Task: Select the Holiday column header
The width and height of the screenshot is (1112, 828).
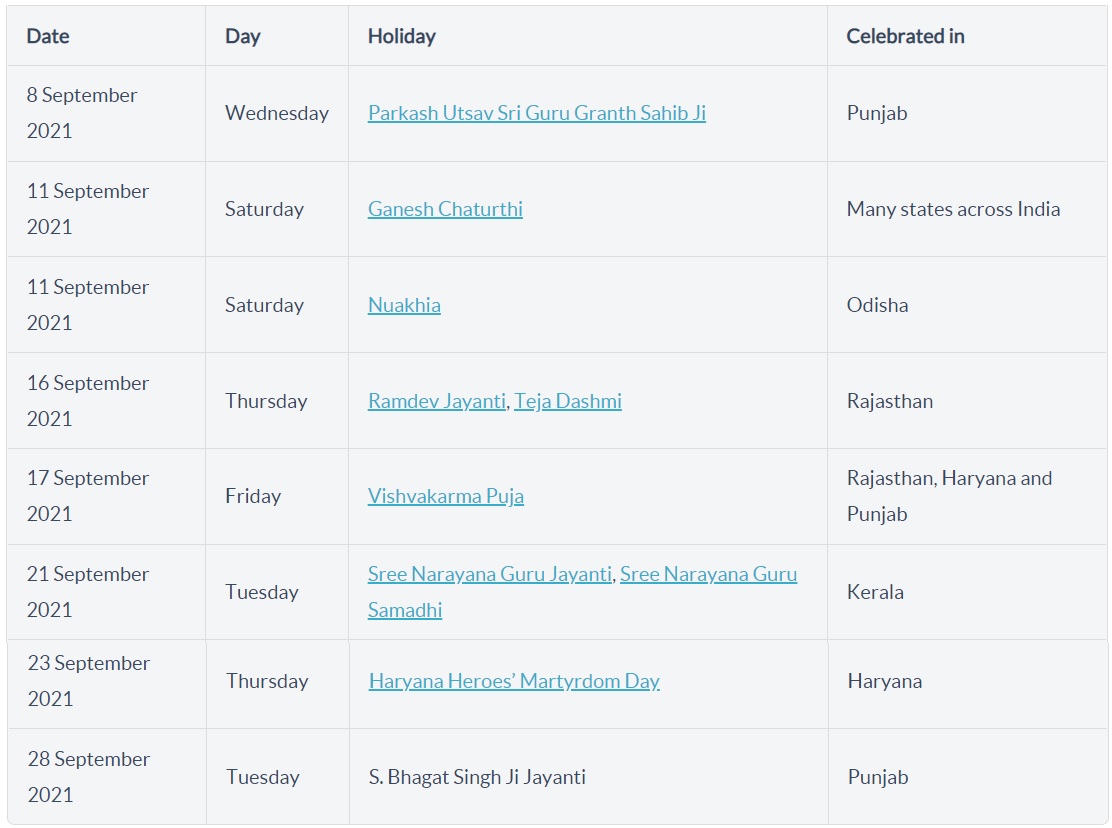Action: click(401, 36)
